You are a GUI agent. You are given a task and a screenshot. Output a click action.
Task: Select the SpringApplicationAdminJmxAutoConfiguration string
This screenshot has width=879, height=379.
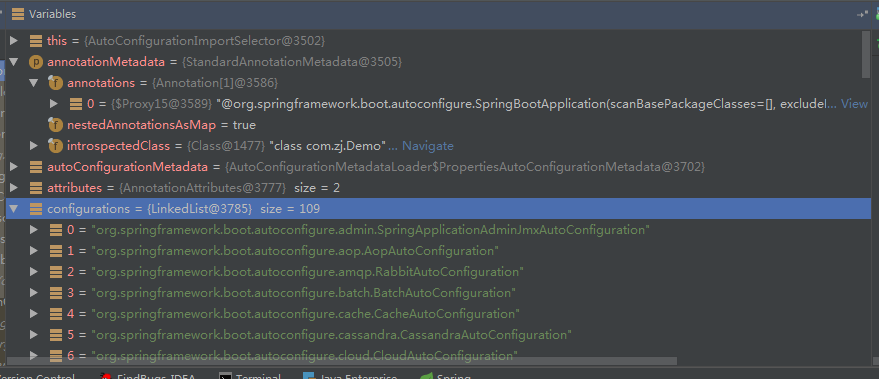pyautogui.click(x=370, y=230)
